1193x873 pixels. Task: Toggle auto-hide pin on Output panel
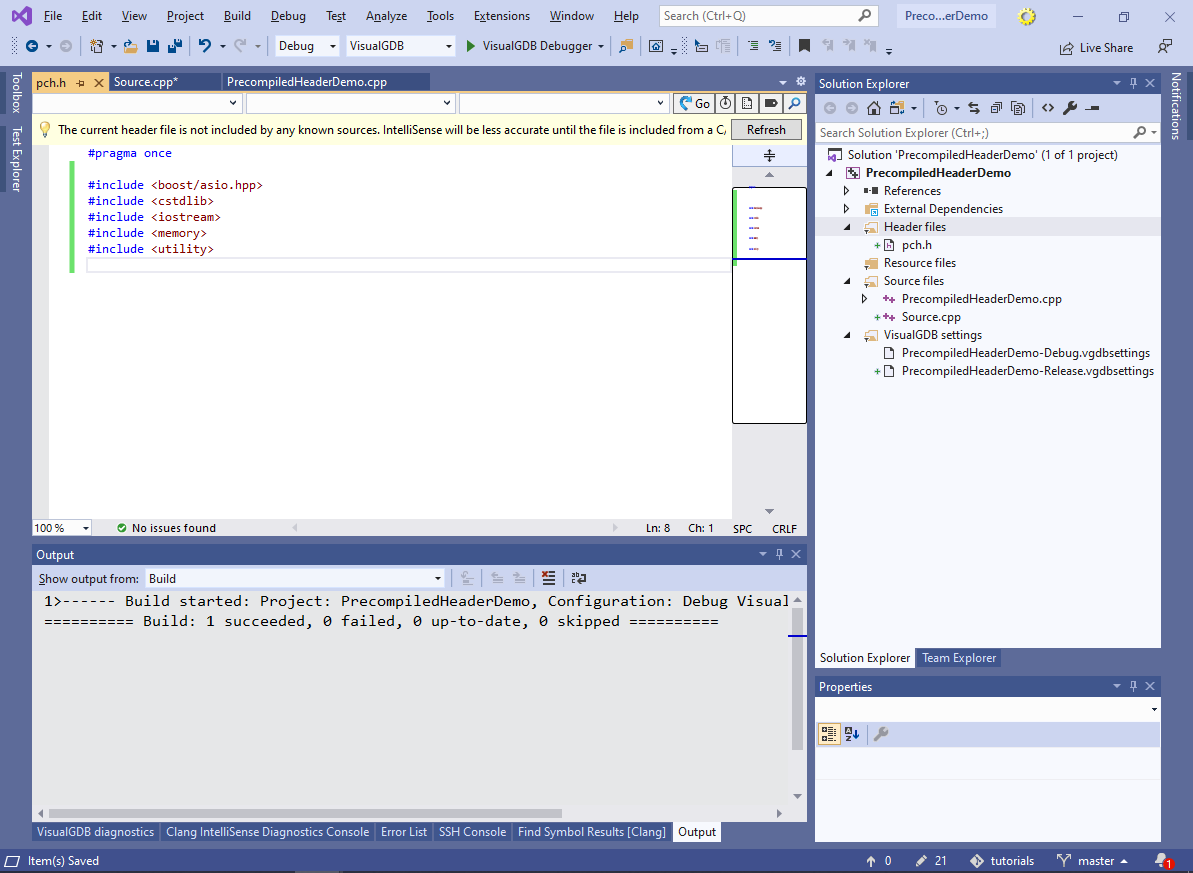(x=779, y=554)
